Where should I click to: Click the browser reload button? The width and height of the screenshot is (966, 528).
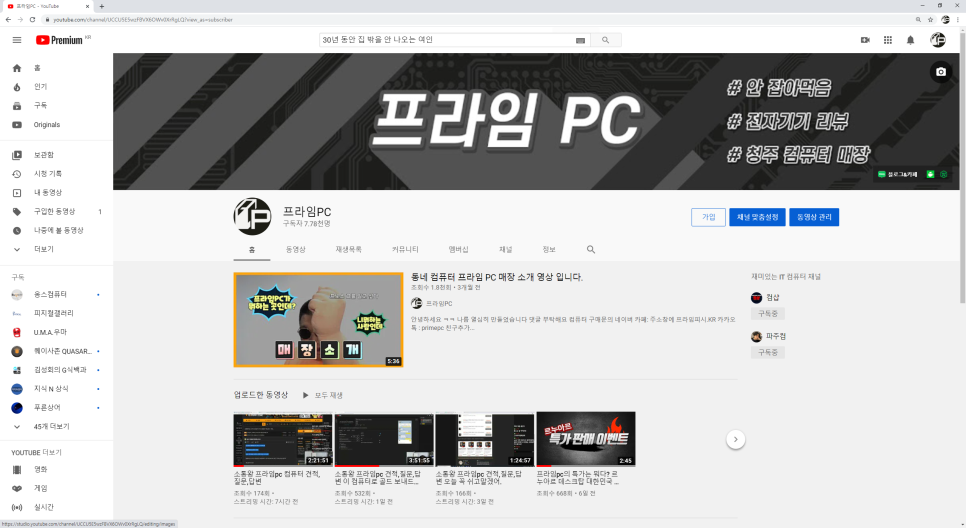tap(32, 20)
